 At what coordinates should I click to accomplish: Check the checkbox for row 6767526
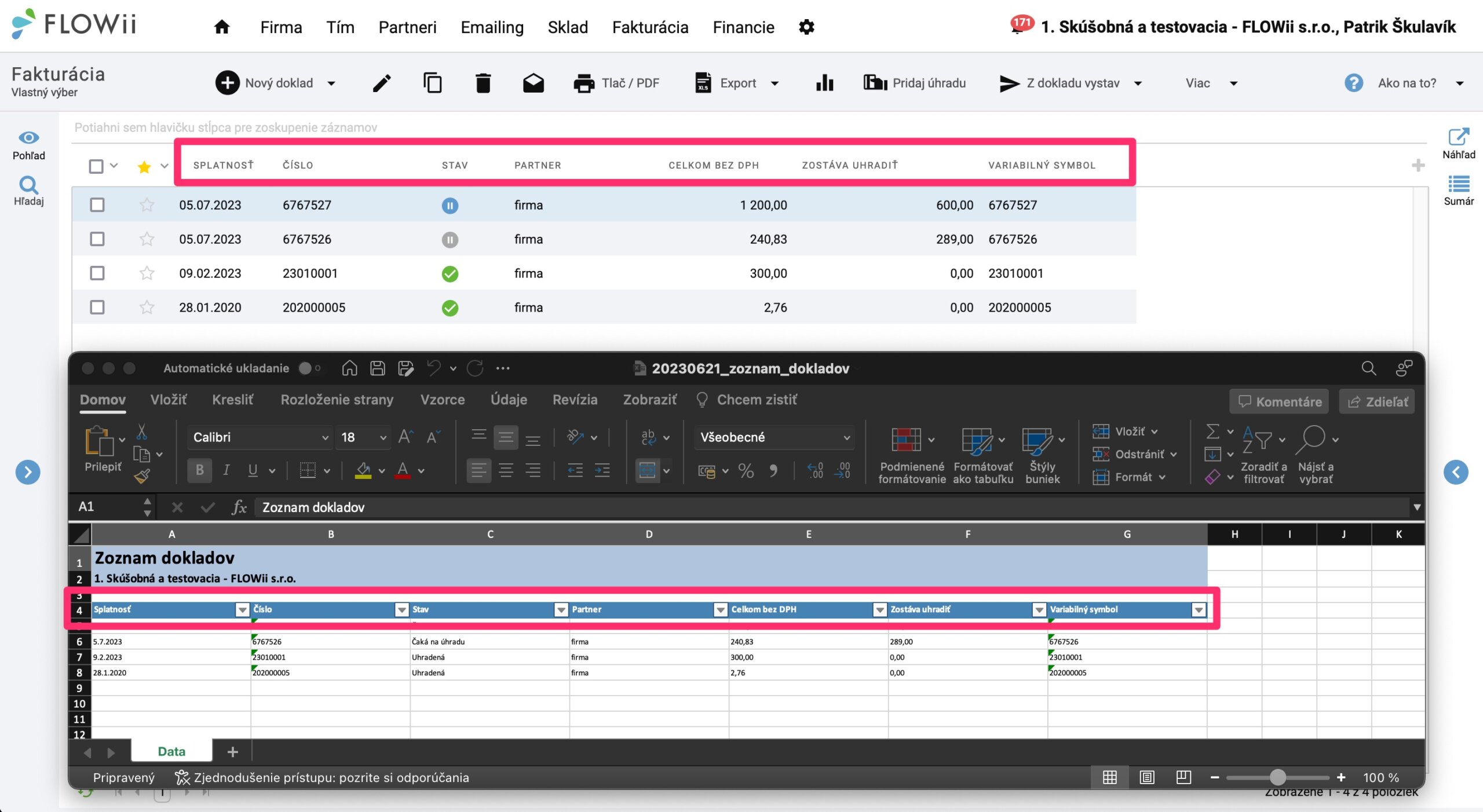click(97, 239)
